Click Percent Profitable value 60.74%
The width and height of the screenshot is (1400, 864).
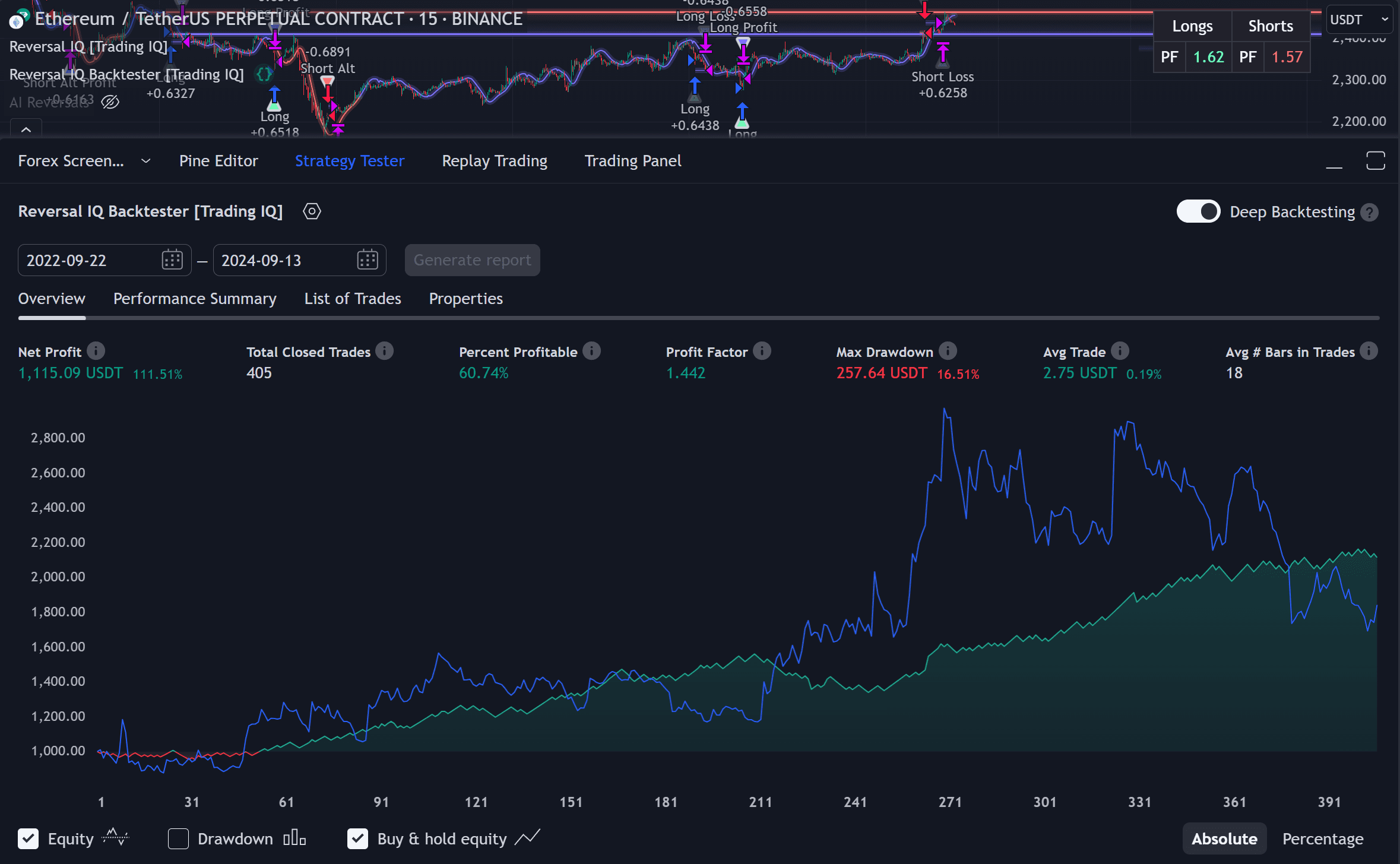484,373
